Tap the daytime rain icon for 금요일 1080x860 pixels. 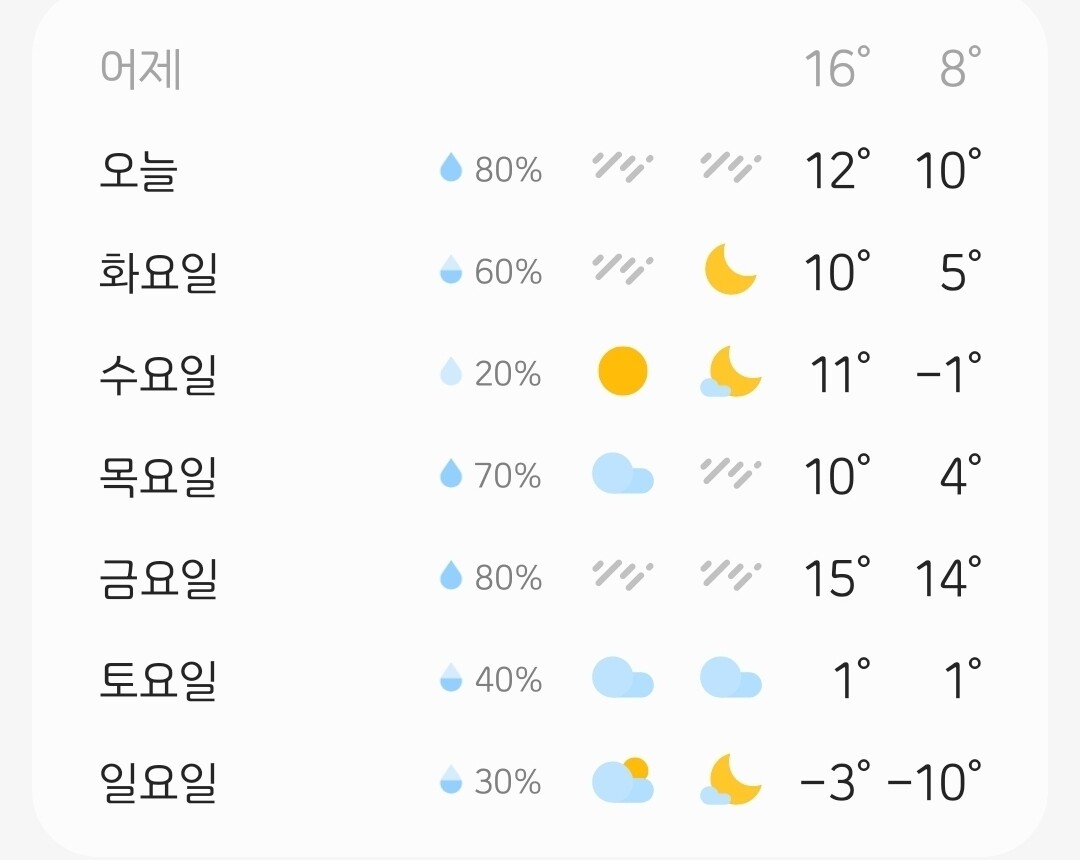622,576
